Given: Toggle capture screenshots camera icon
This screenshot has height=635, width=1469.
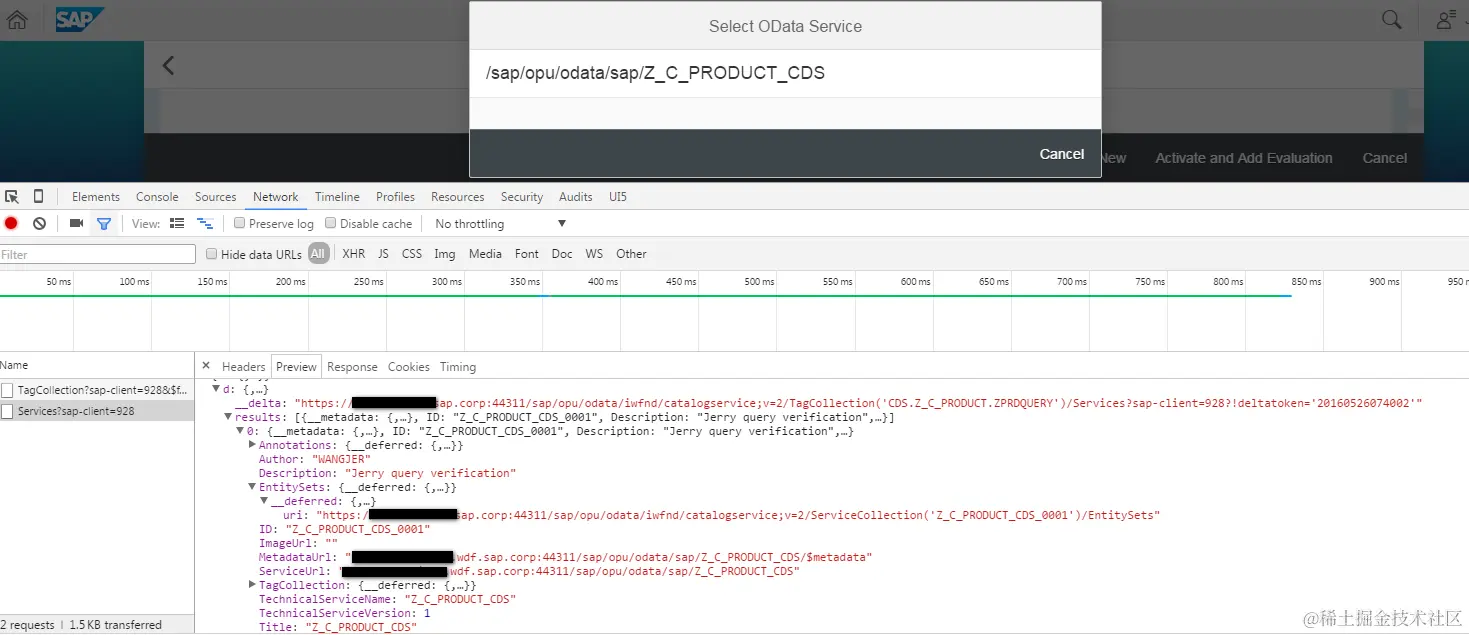Looking at the screenshot, I should point(76,224).
